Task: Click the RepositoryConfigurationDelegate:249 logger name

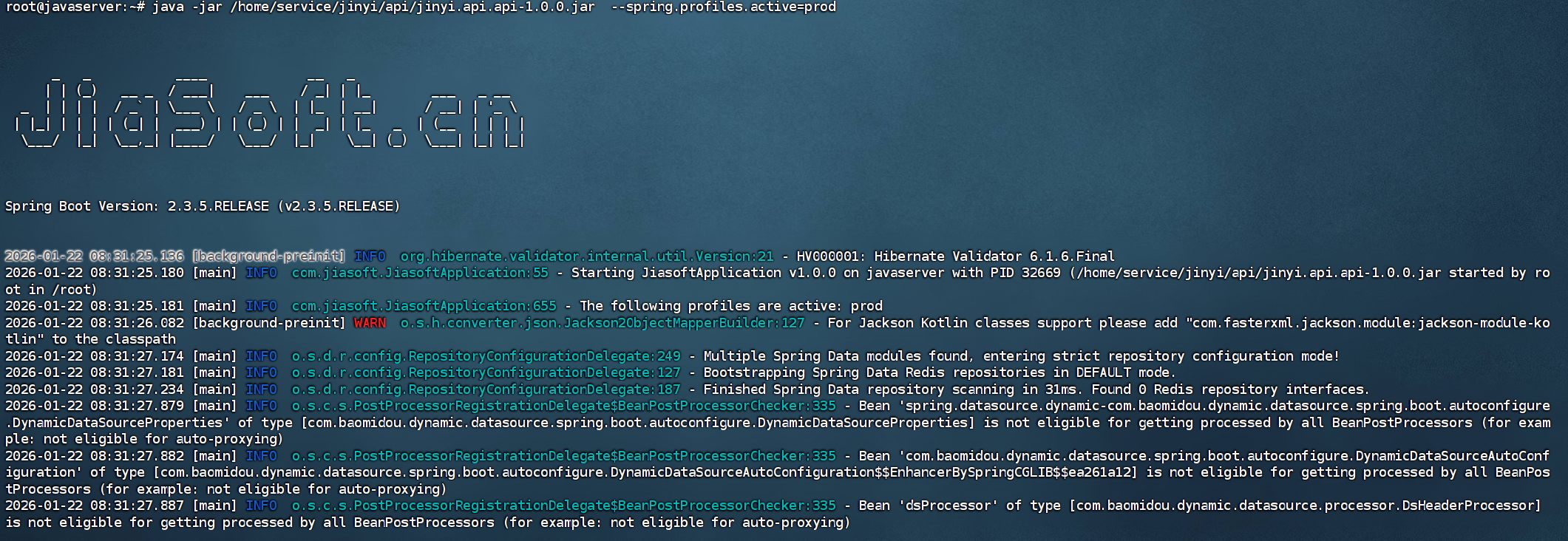Action: [486, 356]
